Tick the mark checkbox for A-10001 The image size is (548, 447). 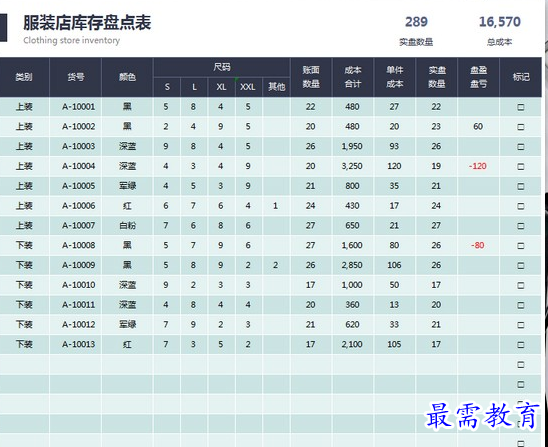tap(520, 107)
